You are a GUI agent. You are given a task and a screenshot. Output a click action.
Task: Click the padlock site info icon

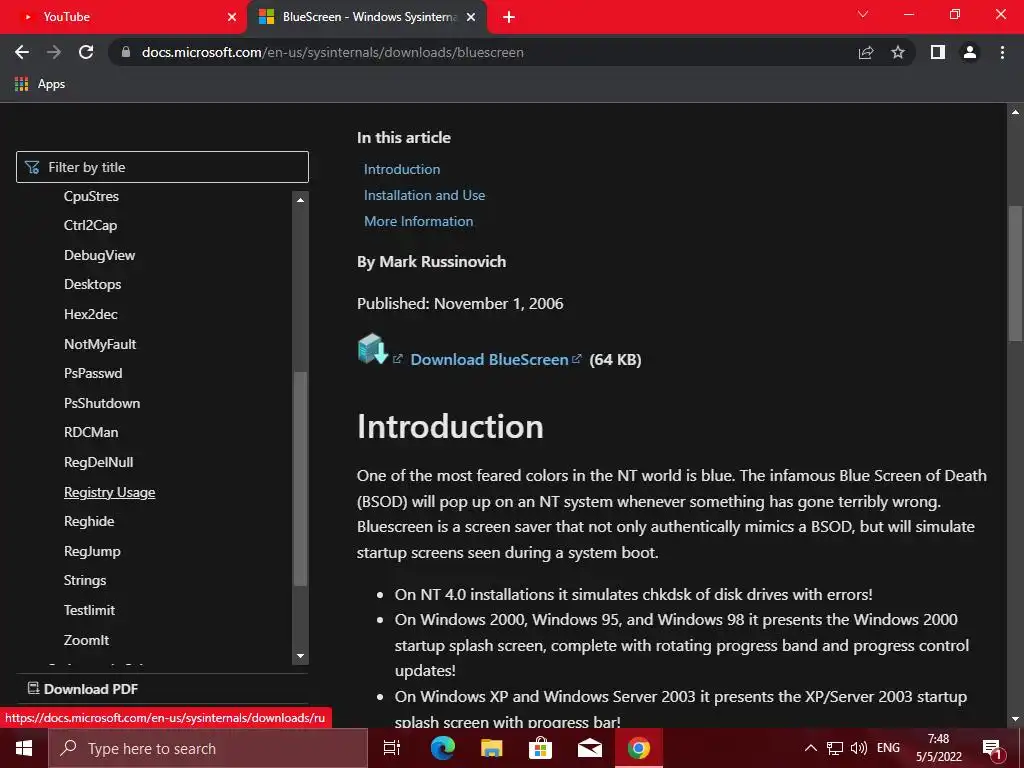126,52
